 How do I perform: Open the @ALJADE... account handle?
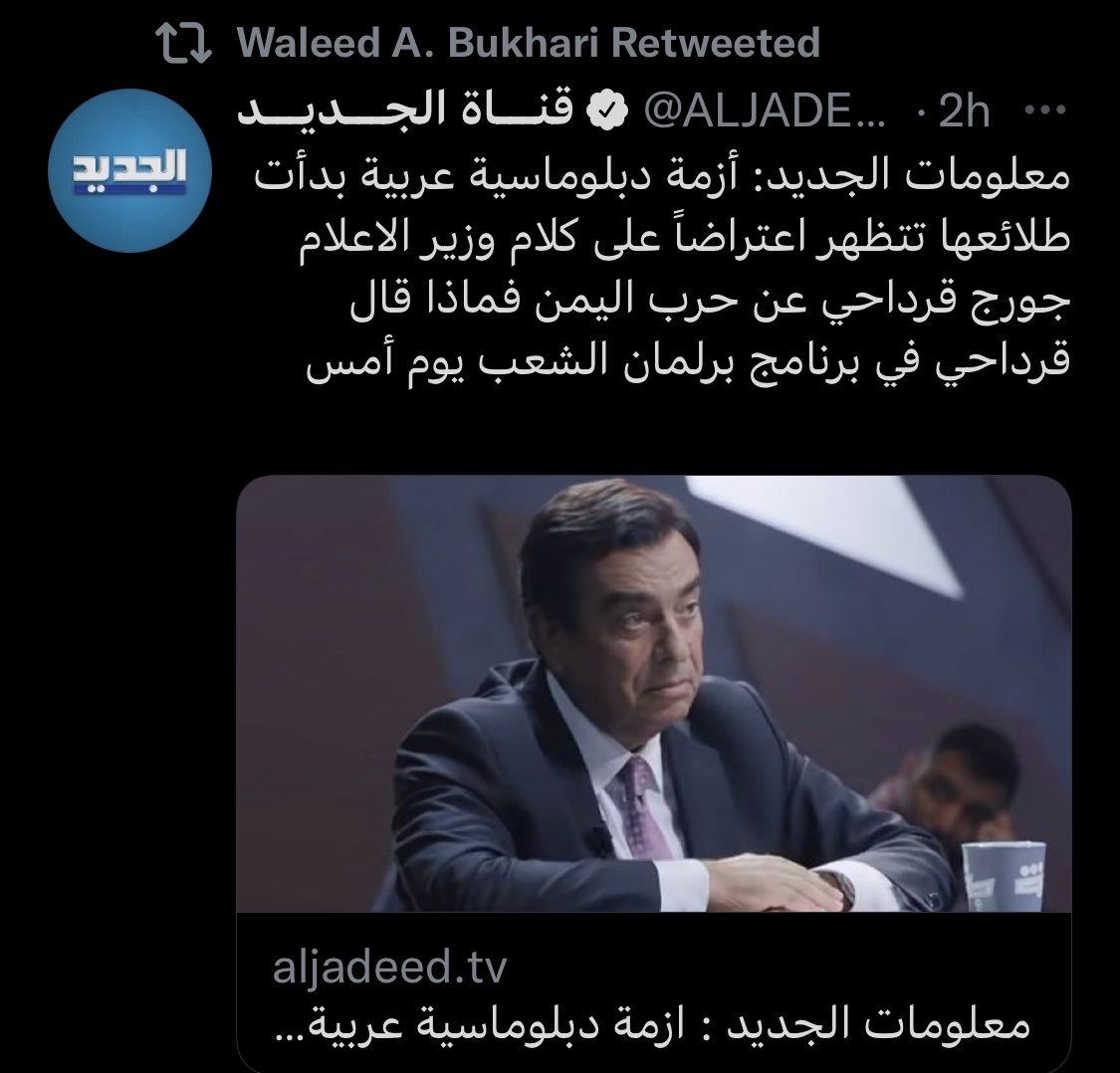(764, 110)
